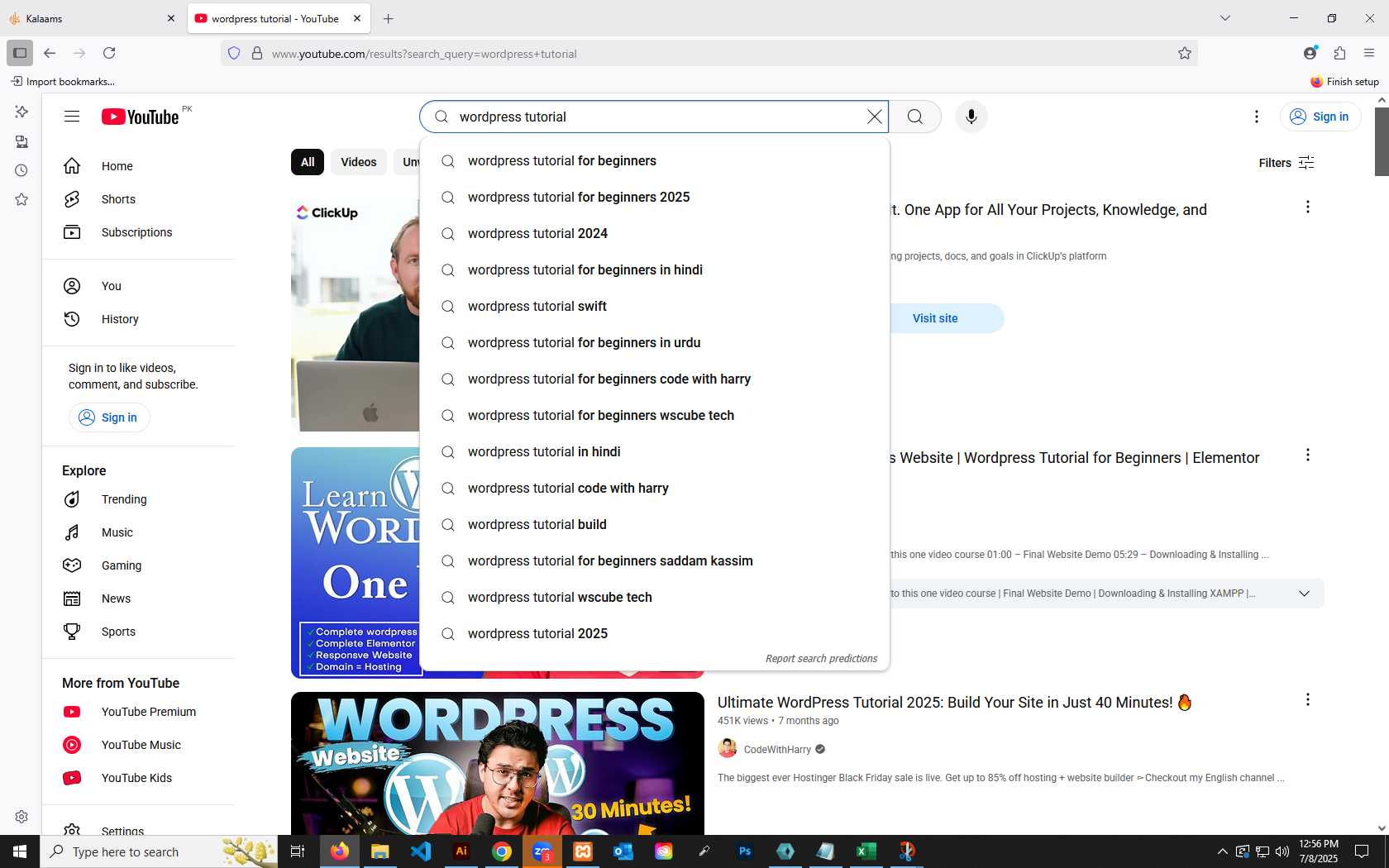Screen dimensions: 1389x868
Task: Open the Filters panel
Action: point(1286,163)
